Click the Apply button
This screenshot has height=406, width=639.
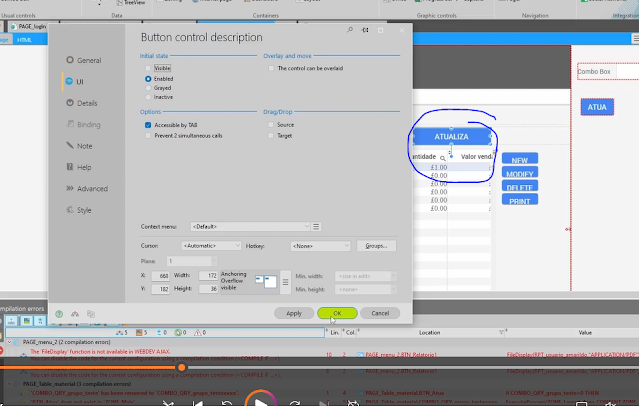(x=294, y=313)
